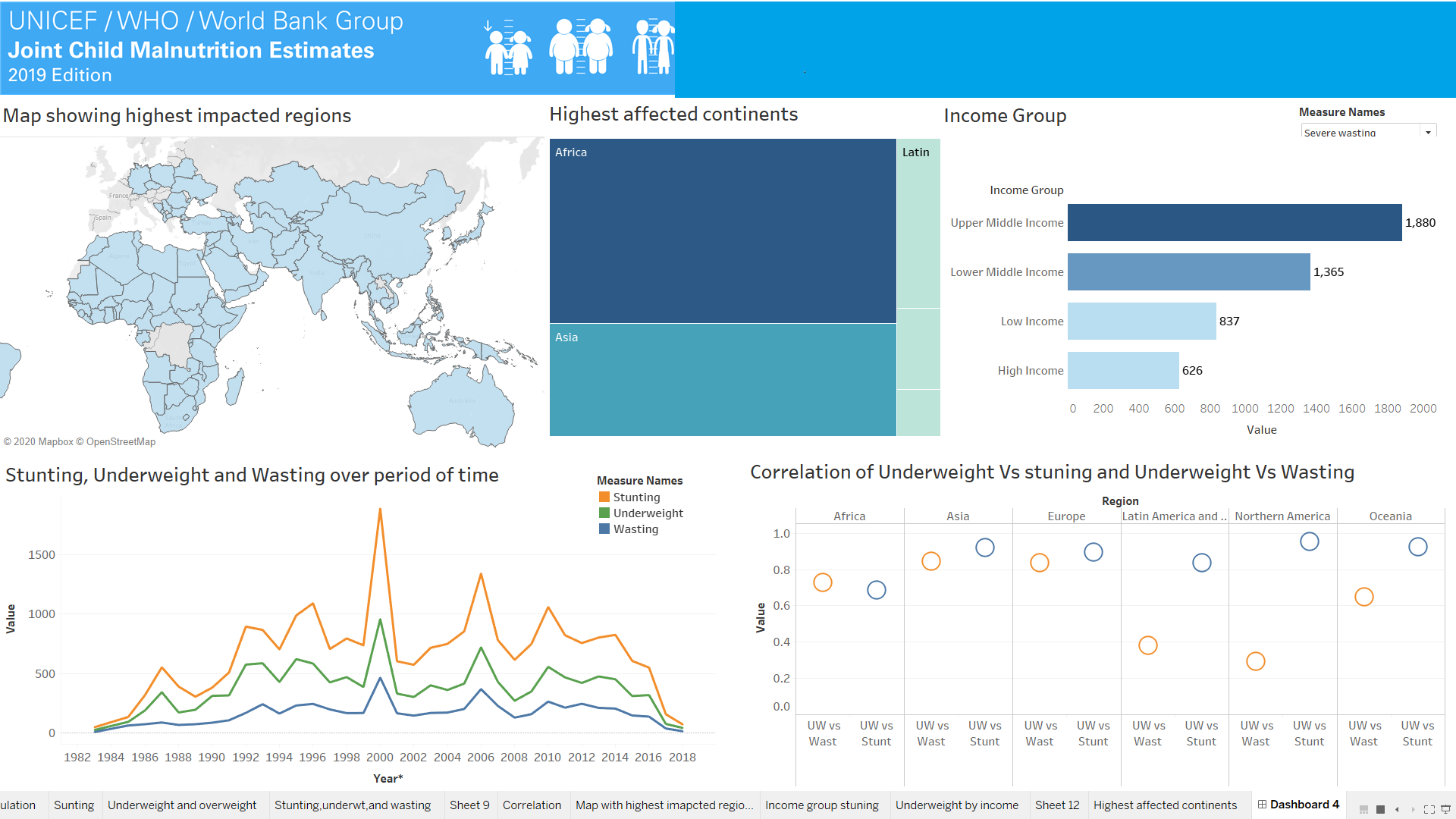Click the full screen brackets icon

tap(1429, 808)
